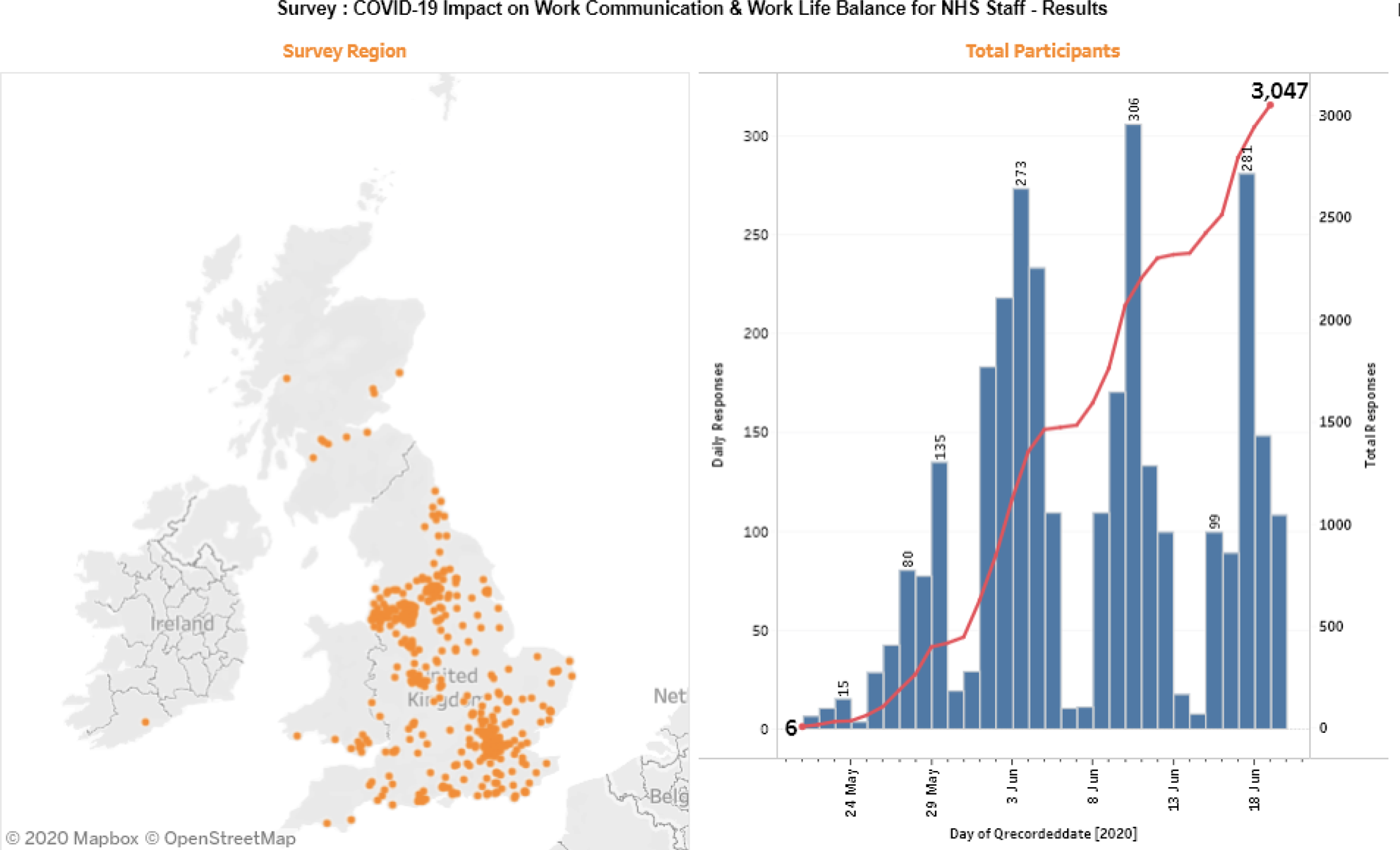Click the red line start point labeled 6
The image size is (1400, 850).
coord(802,726)
